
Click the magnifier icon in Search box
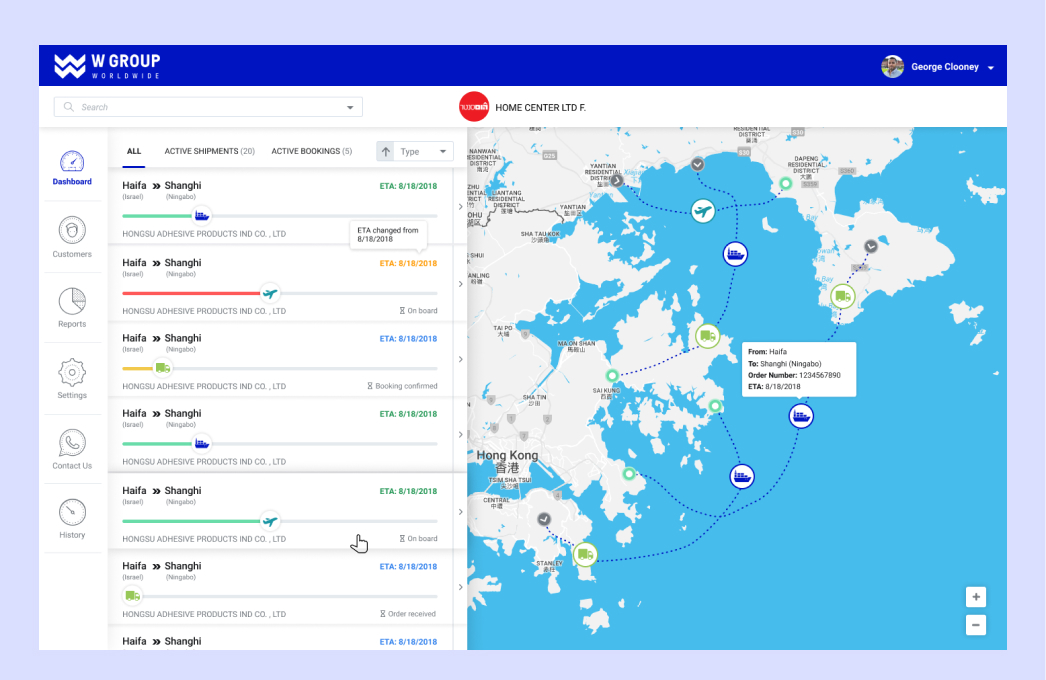(x=68, y=107)
